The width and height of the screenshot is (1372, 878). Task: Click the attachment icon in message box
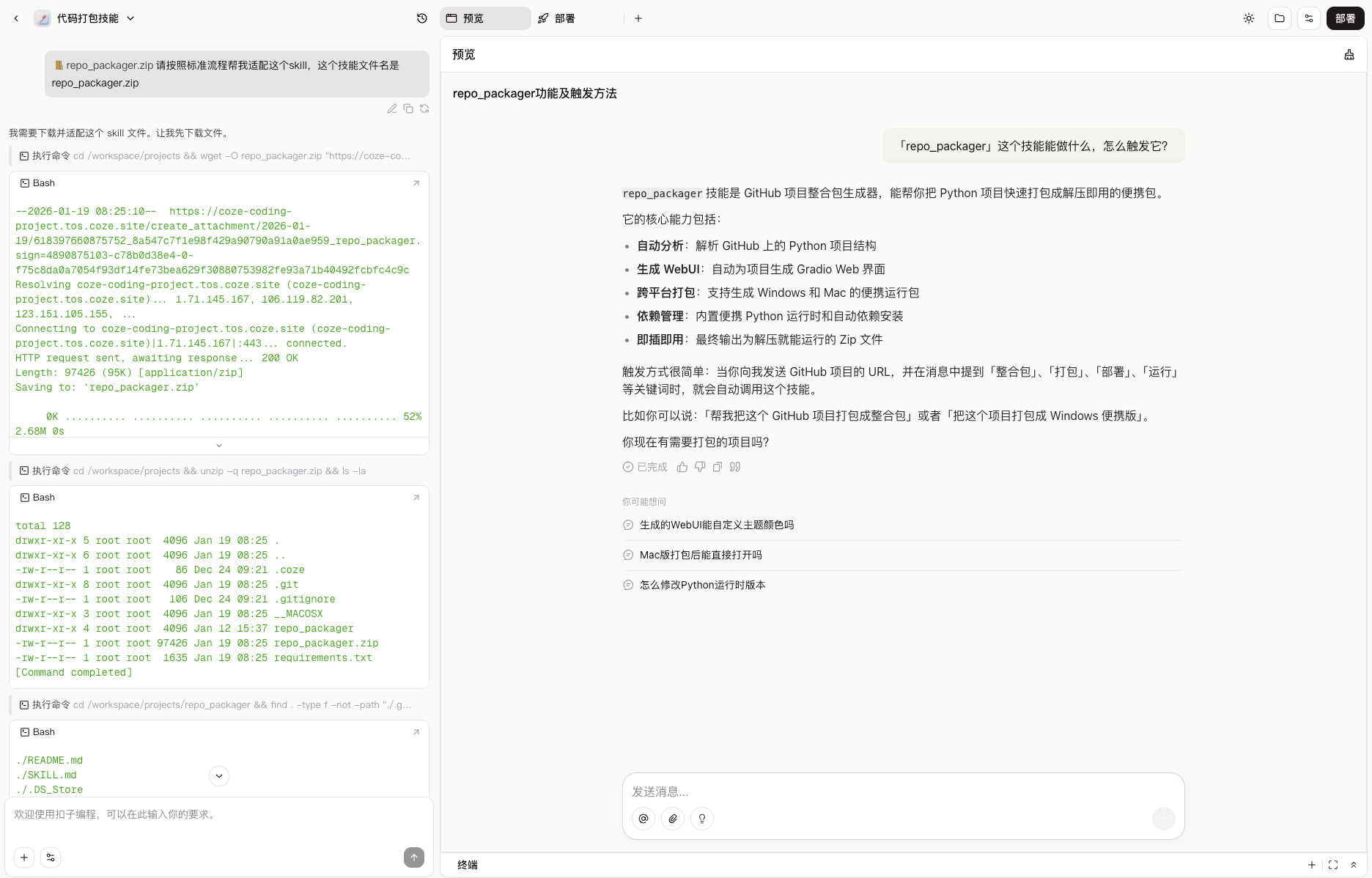coord(673,819)
